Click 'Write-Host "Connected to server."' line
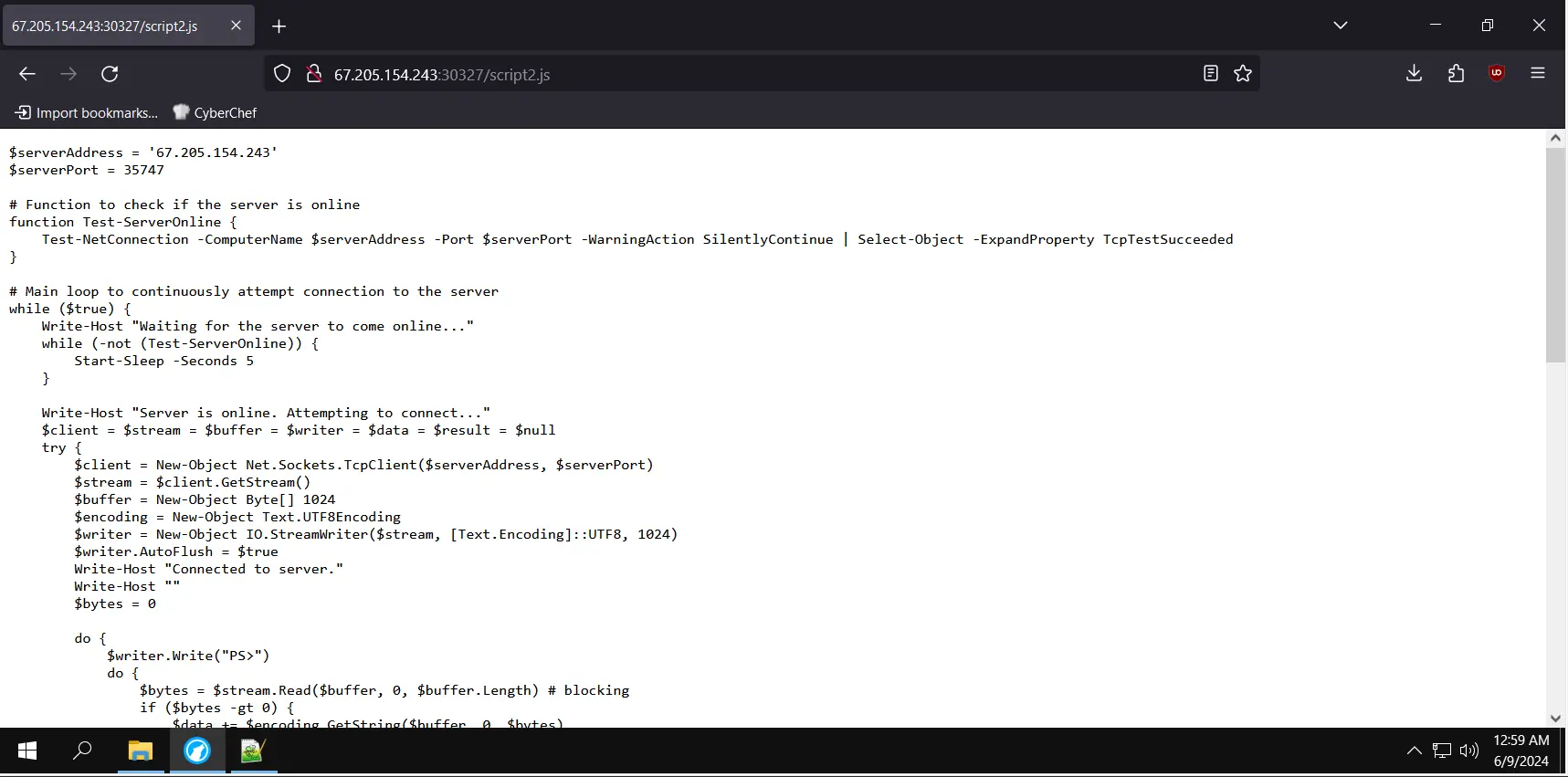The image size is (1568, 777). pos(209,569)
